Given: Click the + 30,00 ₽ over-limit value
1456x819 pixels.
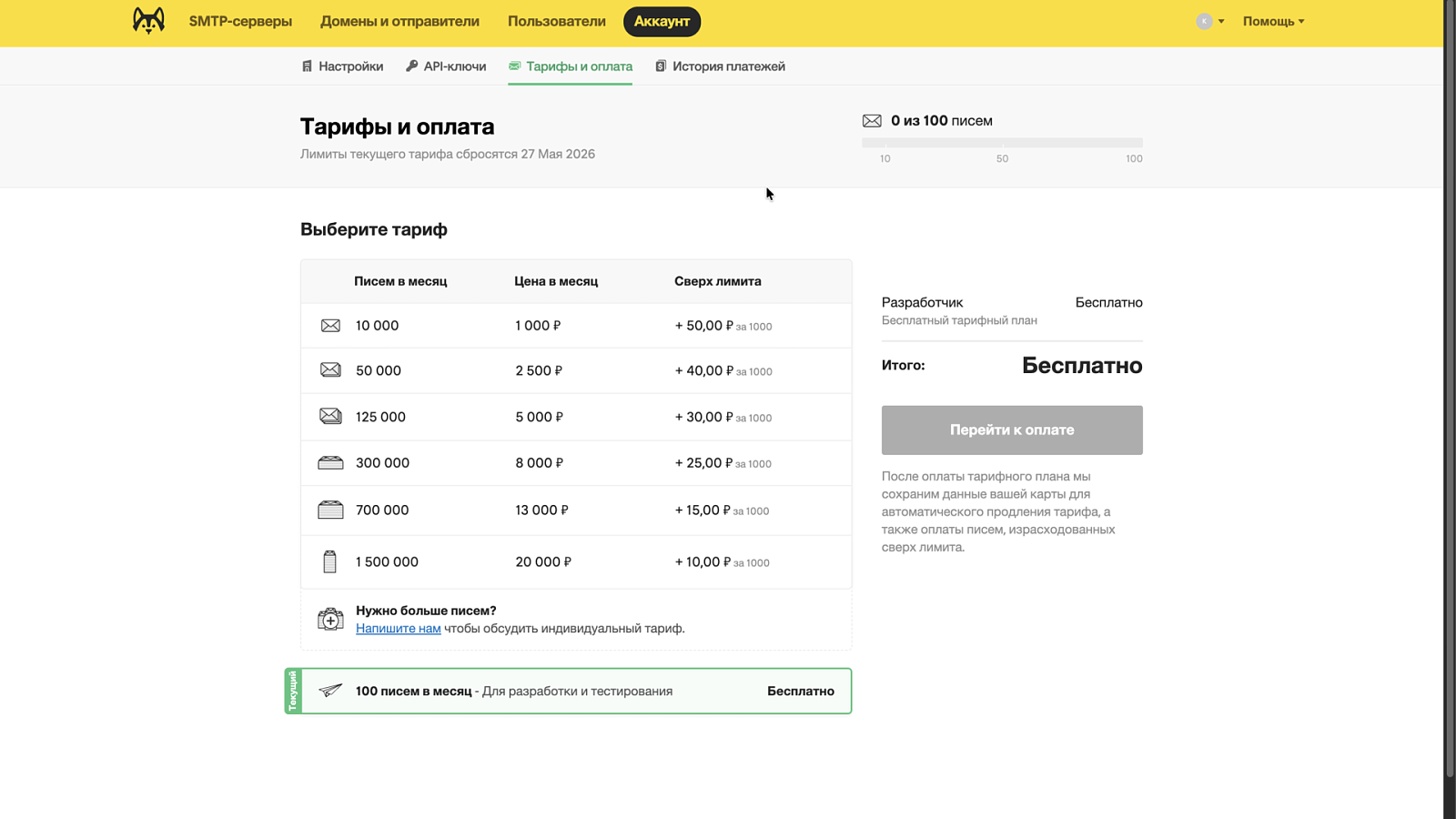Looking at the screenshot, I should (x=703, y=417).
